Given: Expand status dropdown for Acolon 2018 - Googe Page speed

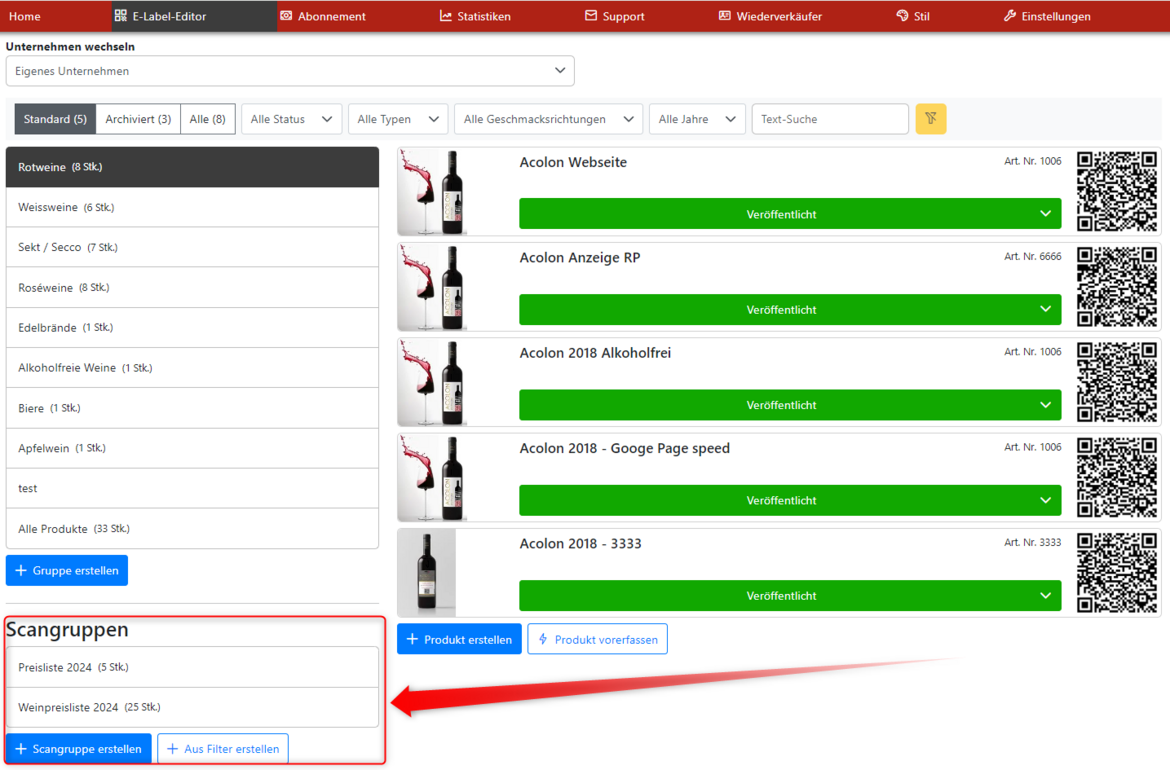Looking at the screenshot, I should coord(790,501).
